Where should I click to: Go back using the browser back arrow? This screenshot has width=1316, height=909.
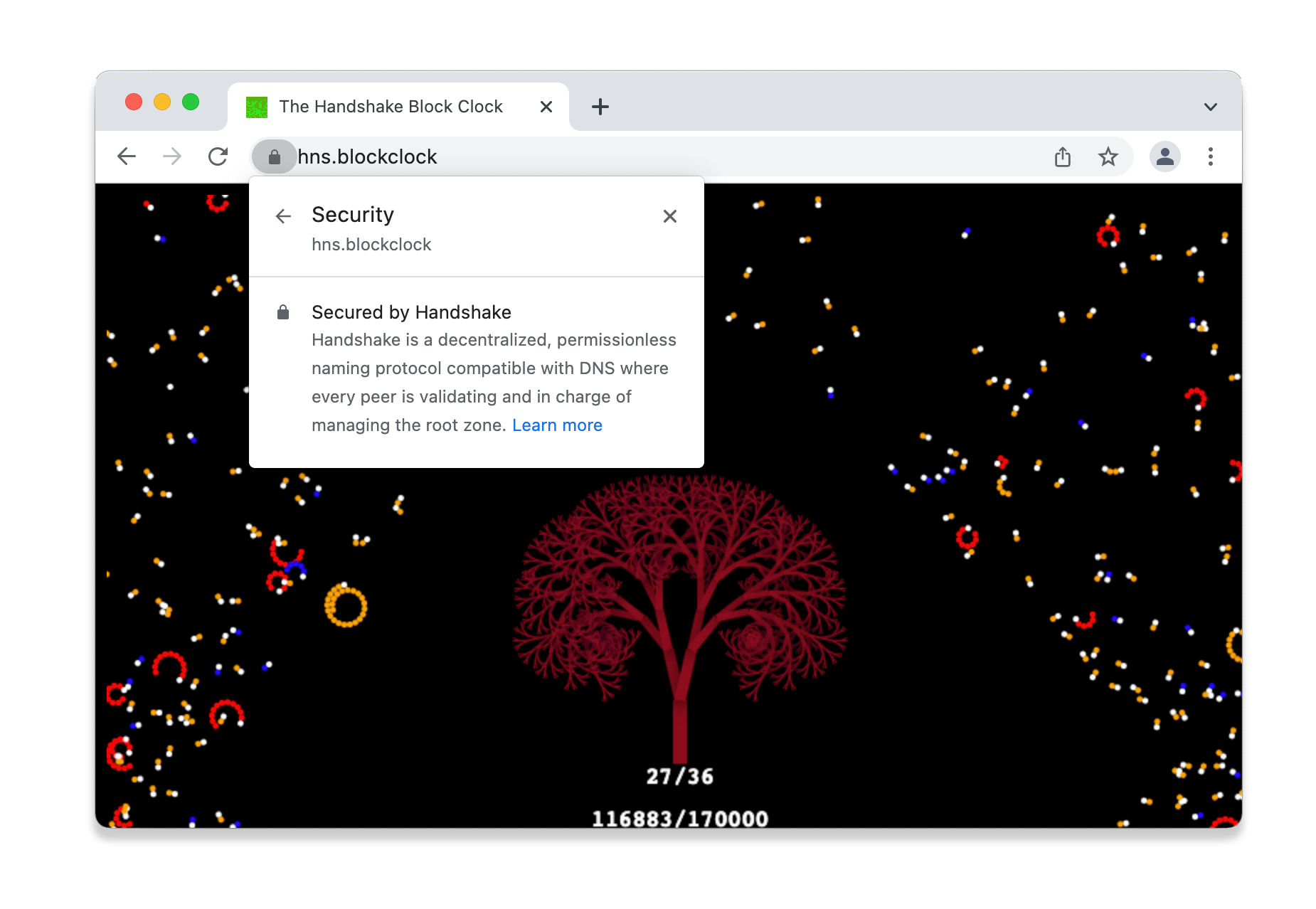point(127,156)
